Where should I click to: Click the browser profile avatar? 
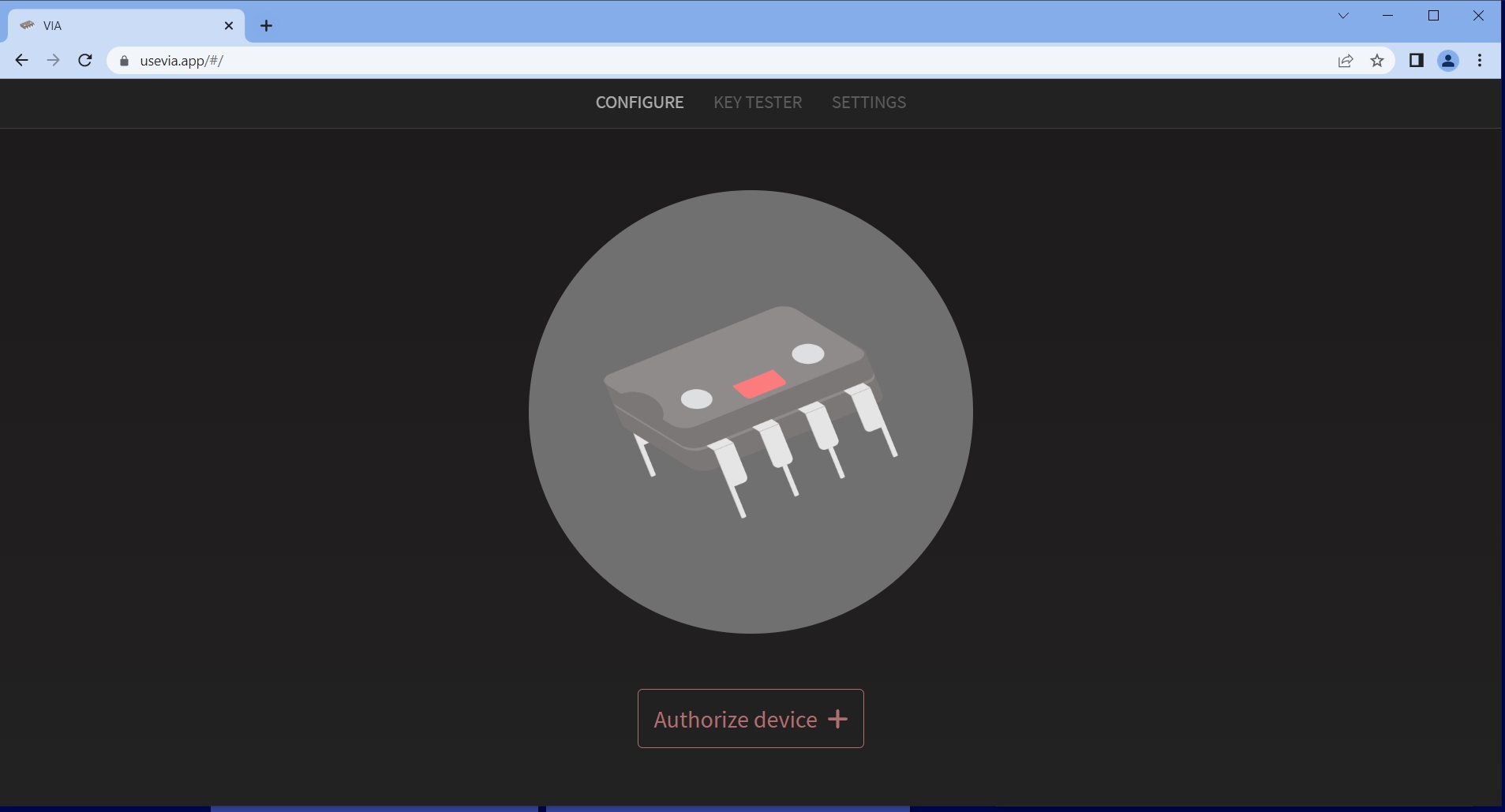tap(1448, 60)
